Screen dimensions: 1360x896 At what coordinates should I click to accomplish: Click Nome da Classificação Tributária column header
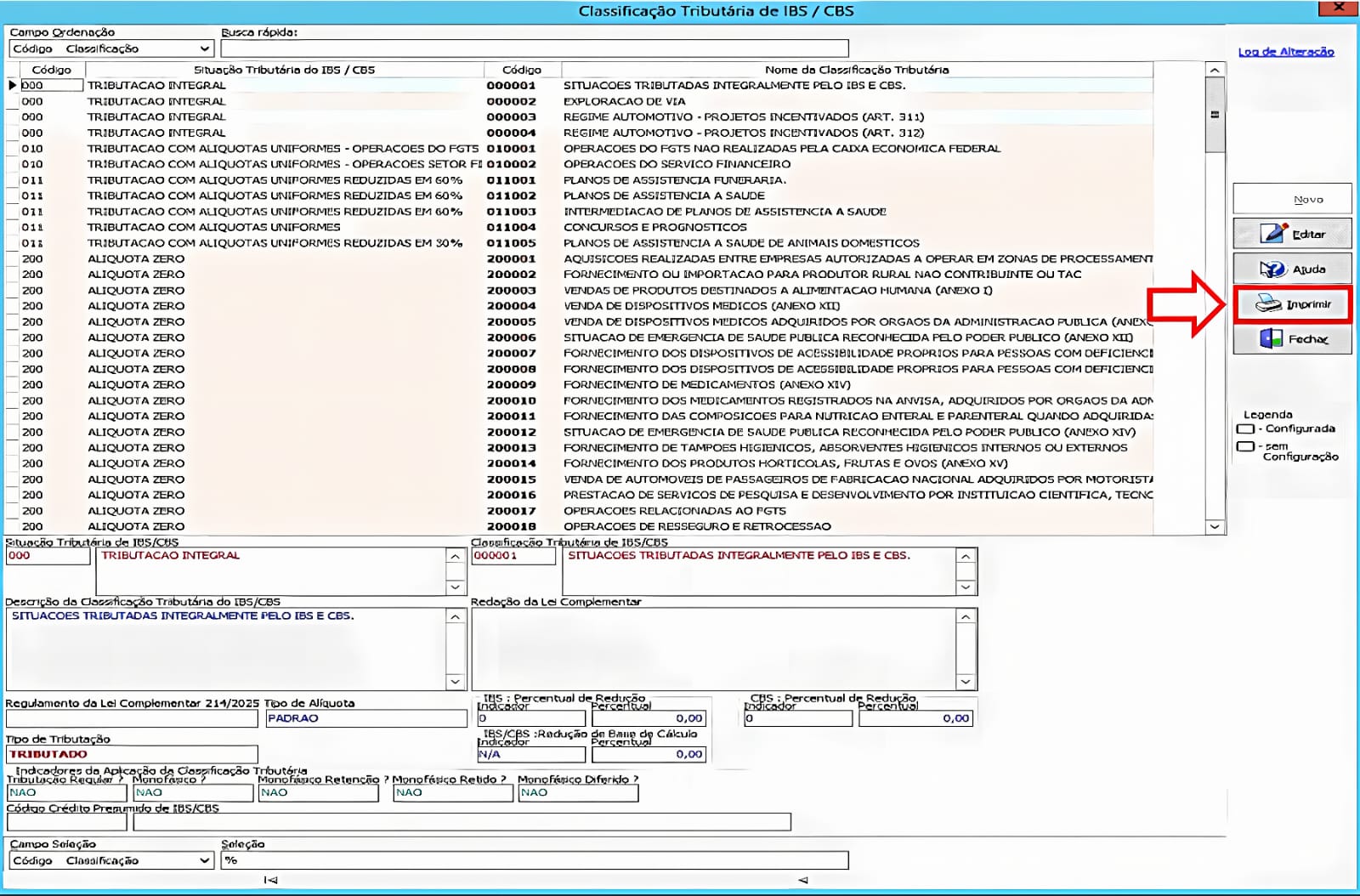(856, 70)
